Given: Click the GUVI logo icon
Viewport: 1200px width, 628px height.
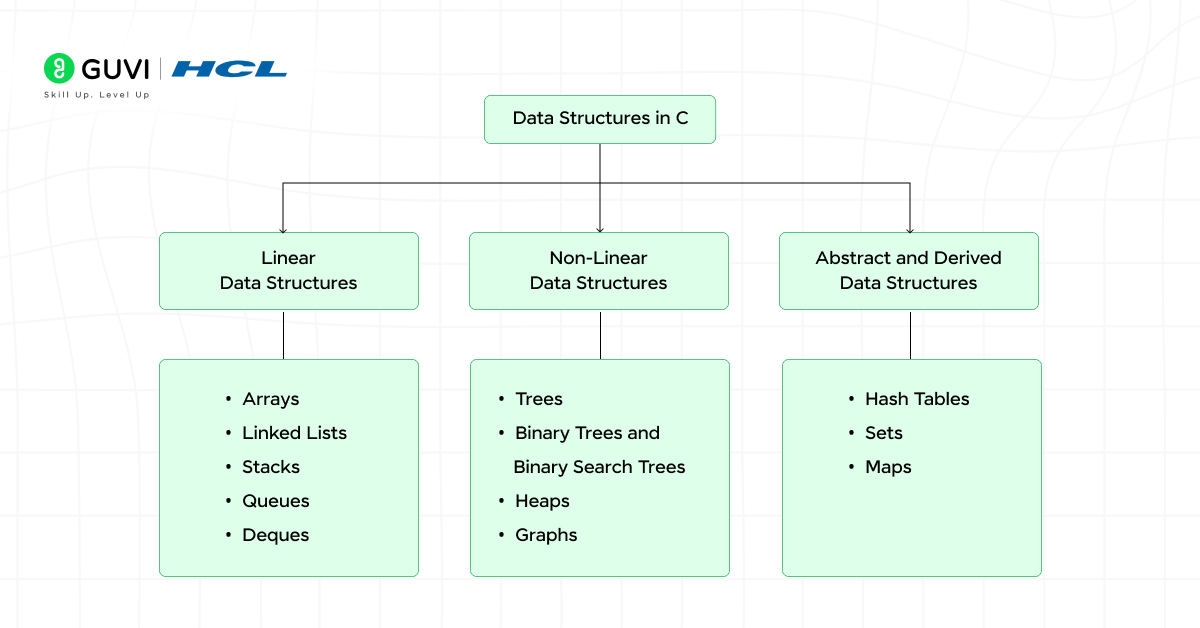Looking at the screenshot, I should (x=60, y=68).
